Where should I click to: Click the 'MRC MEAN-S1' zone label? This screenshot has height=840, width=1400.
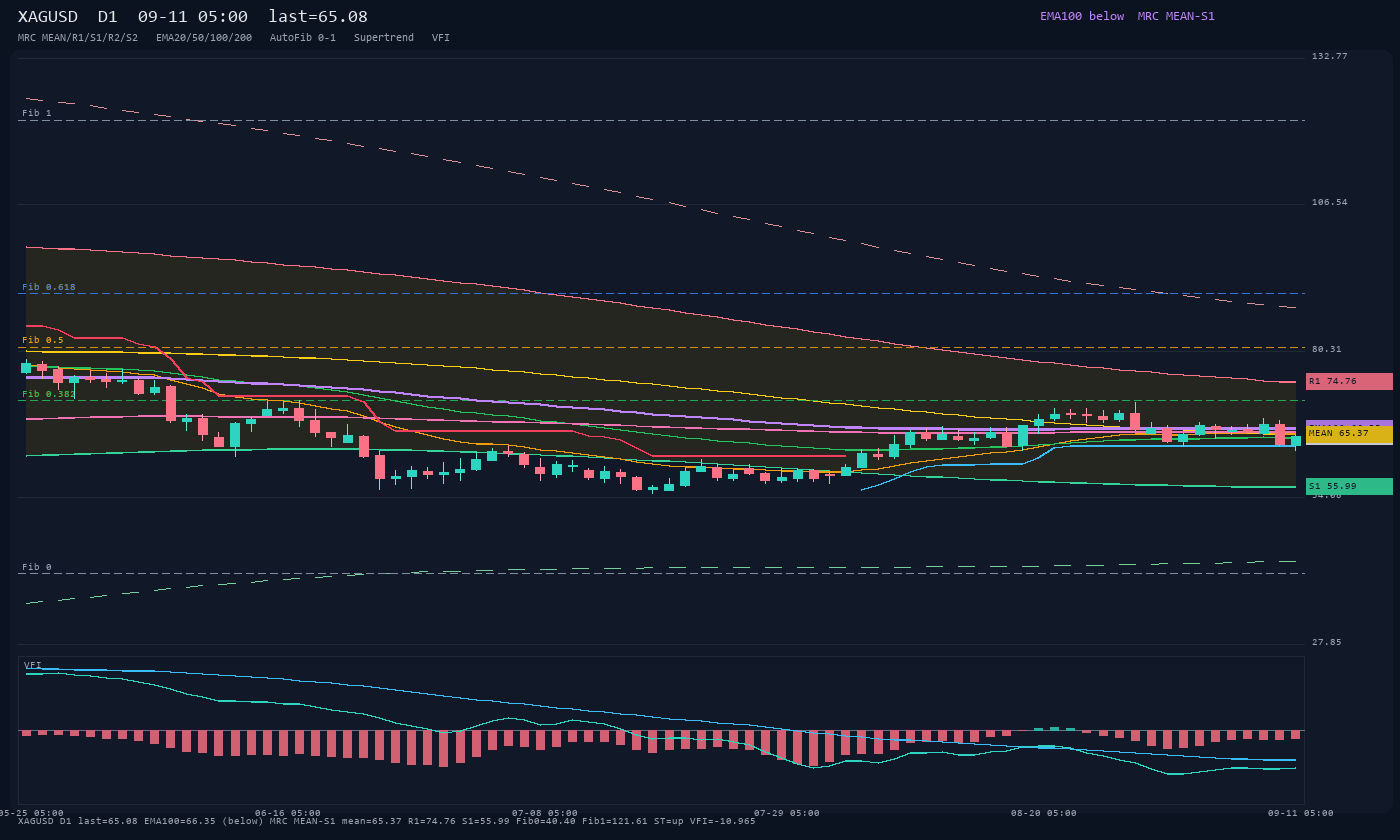point(1176,16)
